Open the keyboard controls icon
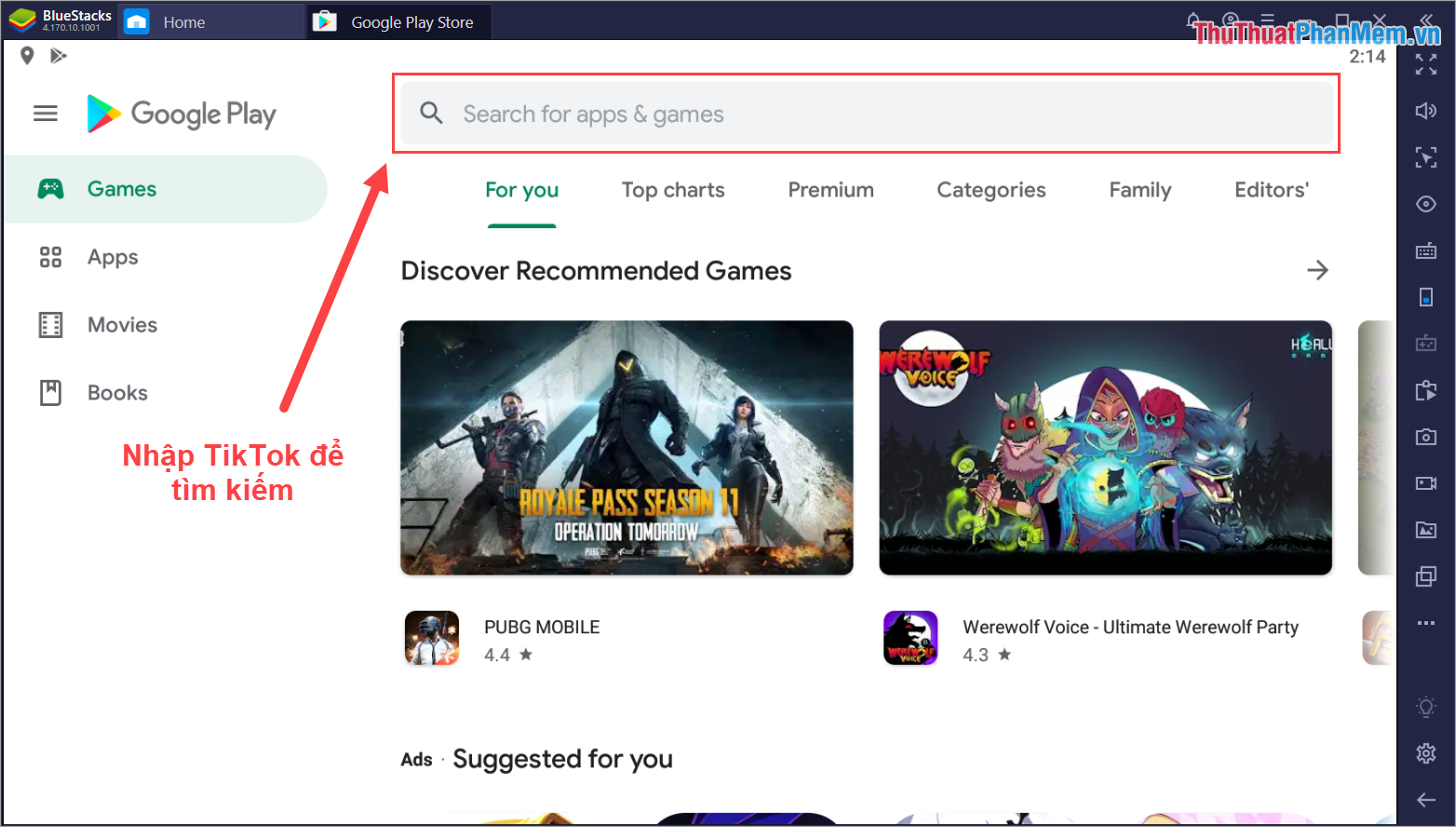1456x827 pixels. pos(1426,251)
